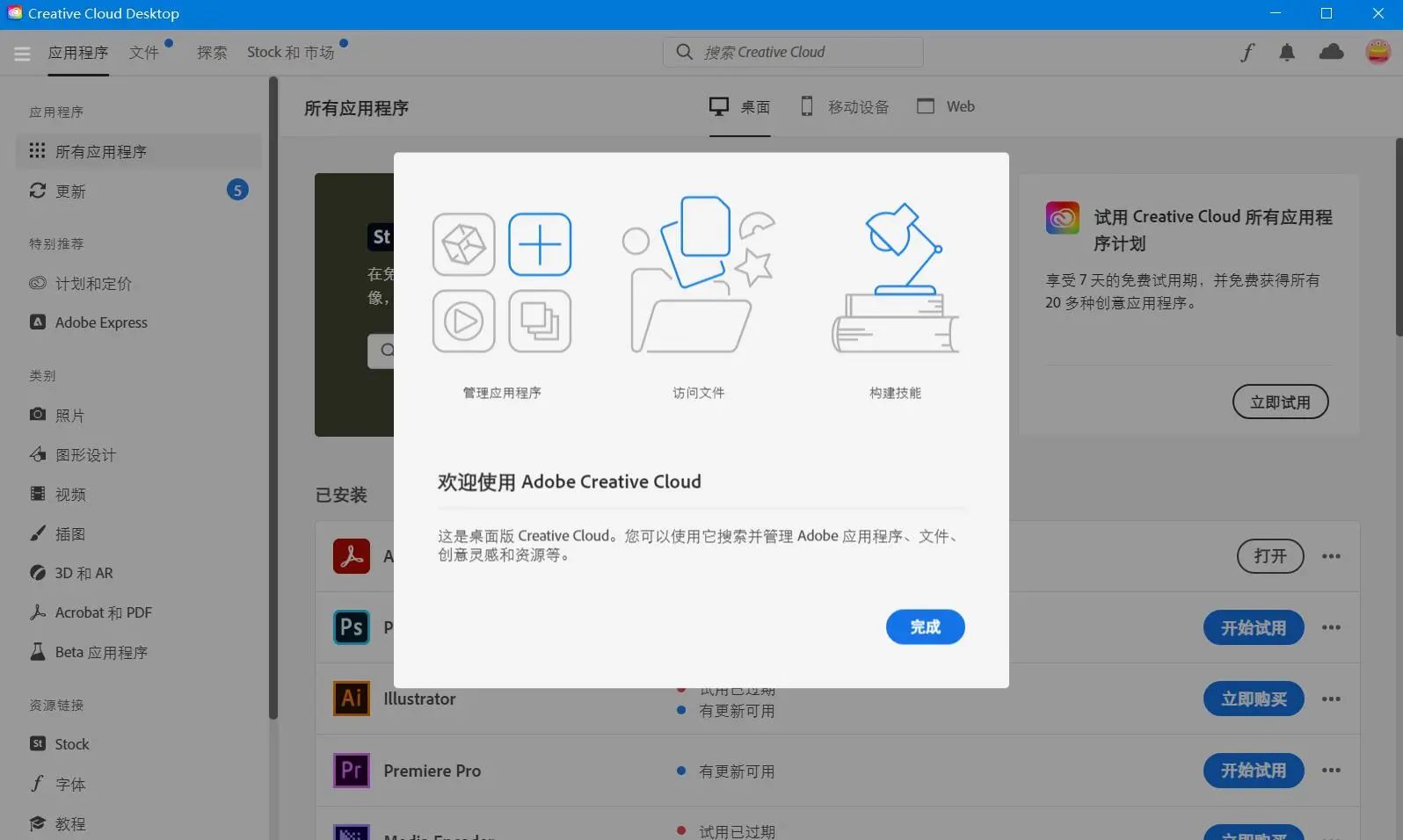Click the Photoshop Ps app icon
The width and height of the screenshot is (1403, 840).
click(x=352, y=627)
